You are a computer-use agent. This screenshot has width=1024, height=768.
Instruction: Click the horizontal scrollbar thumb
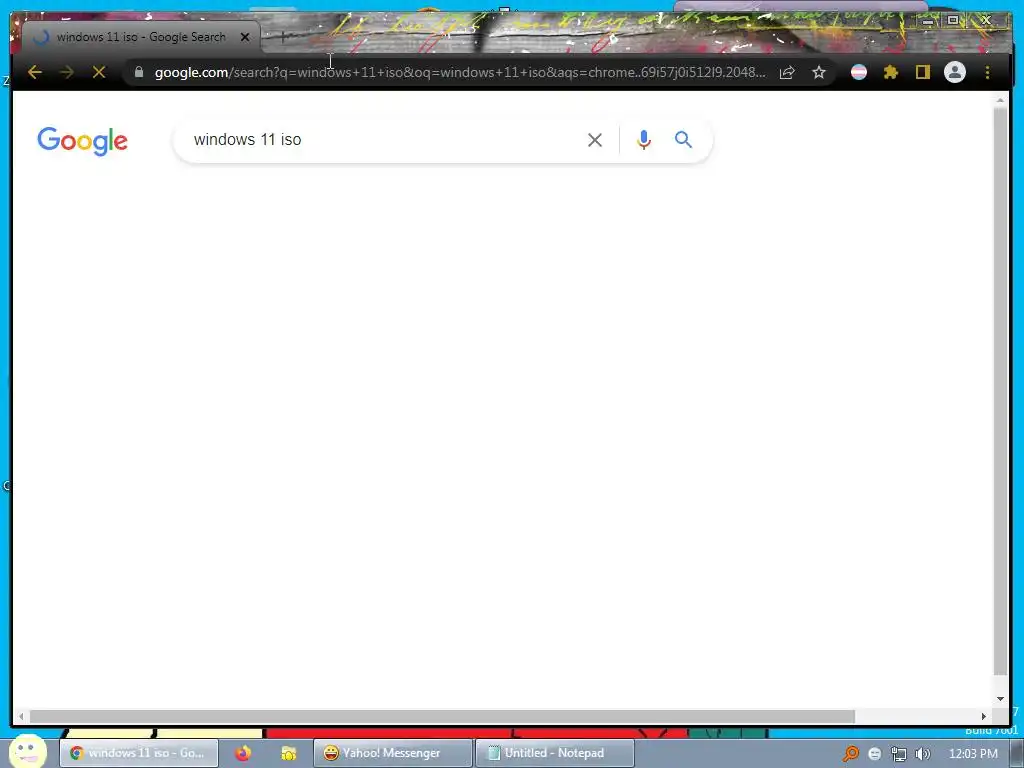tap(441, 716)
